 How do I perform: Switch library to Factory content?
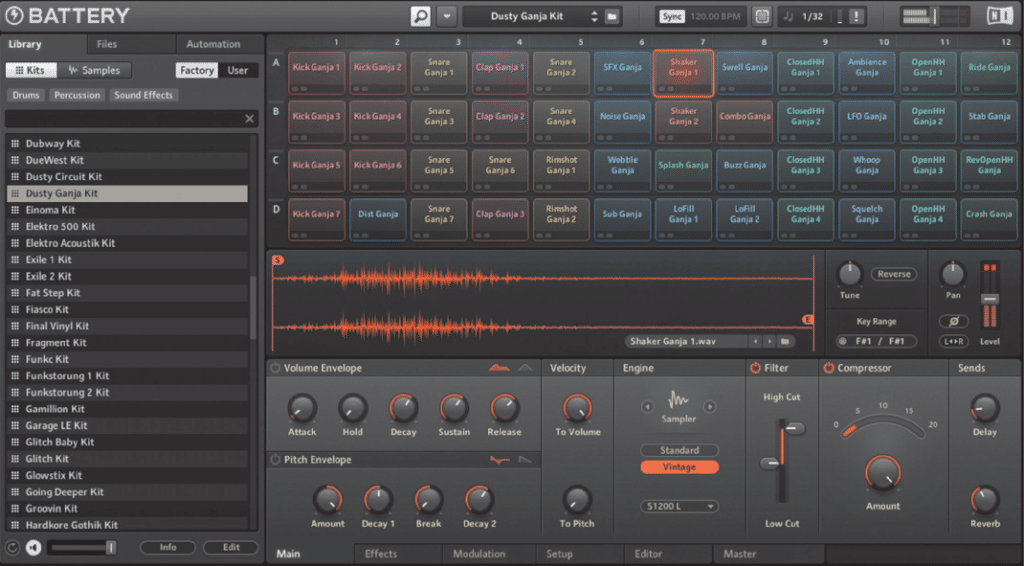click(197, 70)
